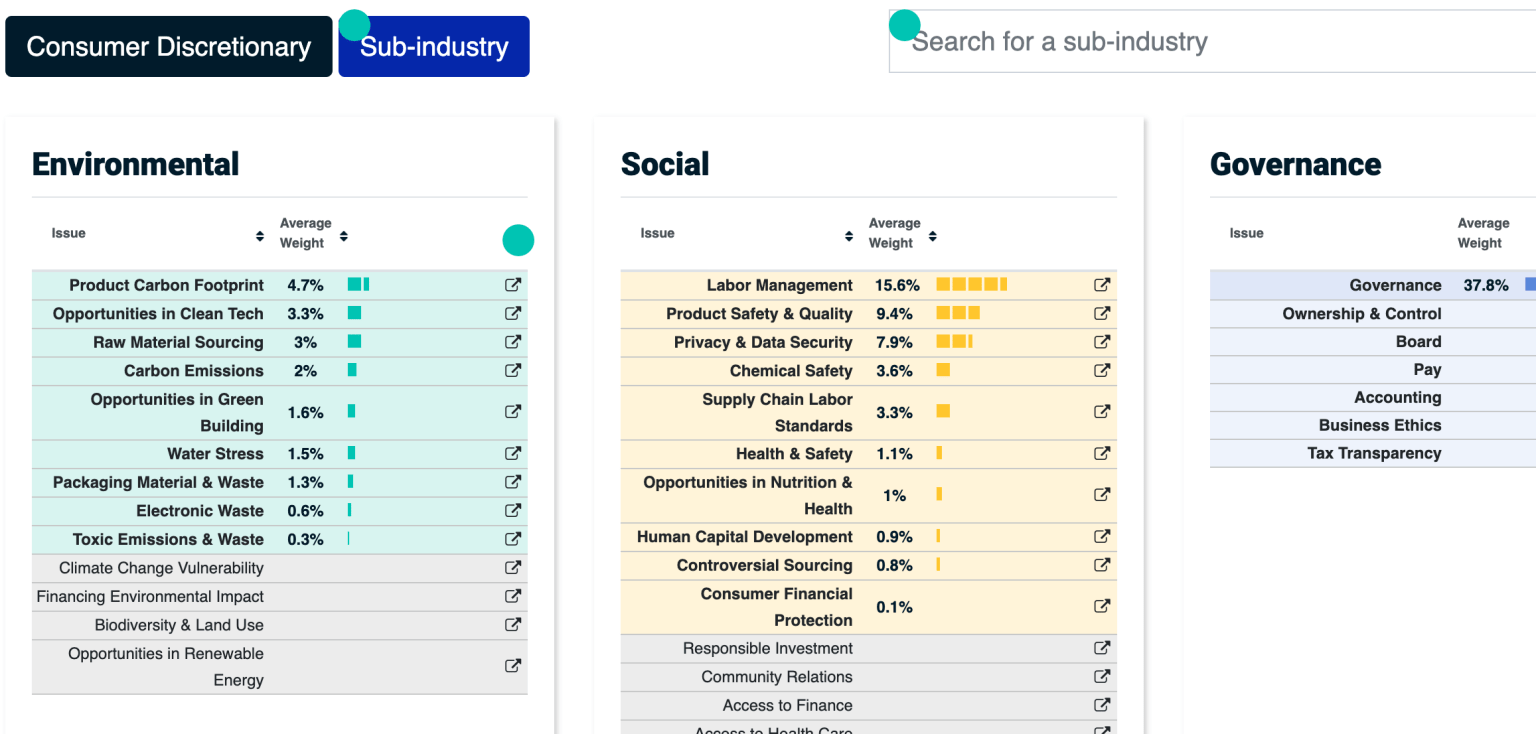
Task: Switch to the Consumer Discretionary tab
Action: [168, 46]
